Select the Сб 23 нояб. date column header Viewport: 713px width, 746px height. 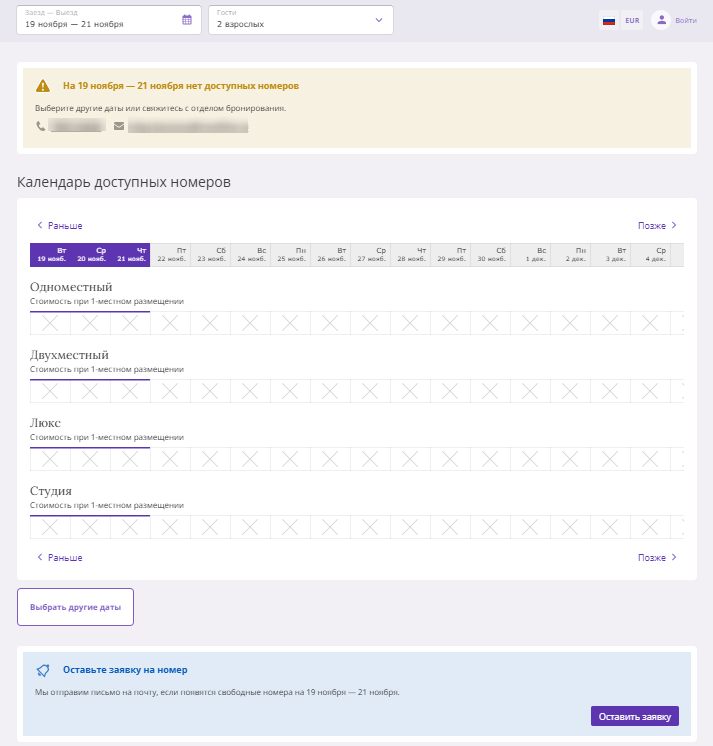tap(210, 255)
